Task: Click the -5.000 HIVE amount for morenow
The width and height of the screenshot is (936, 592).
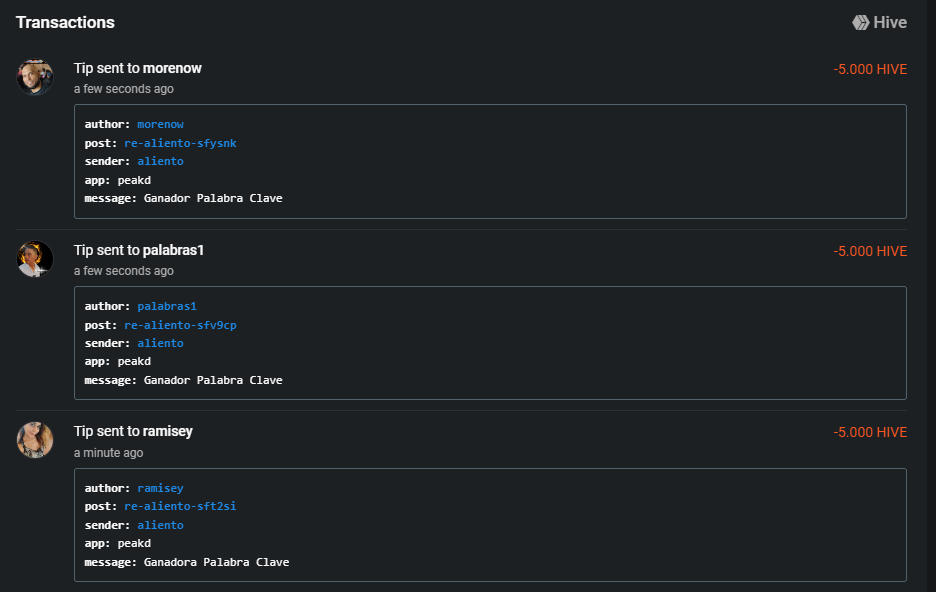Action: (x=870, y=69)
